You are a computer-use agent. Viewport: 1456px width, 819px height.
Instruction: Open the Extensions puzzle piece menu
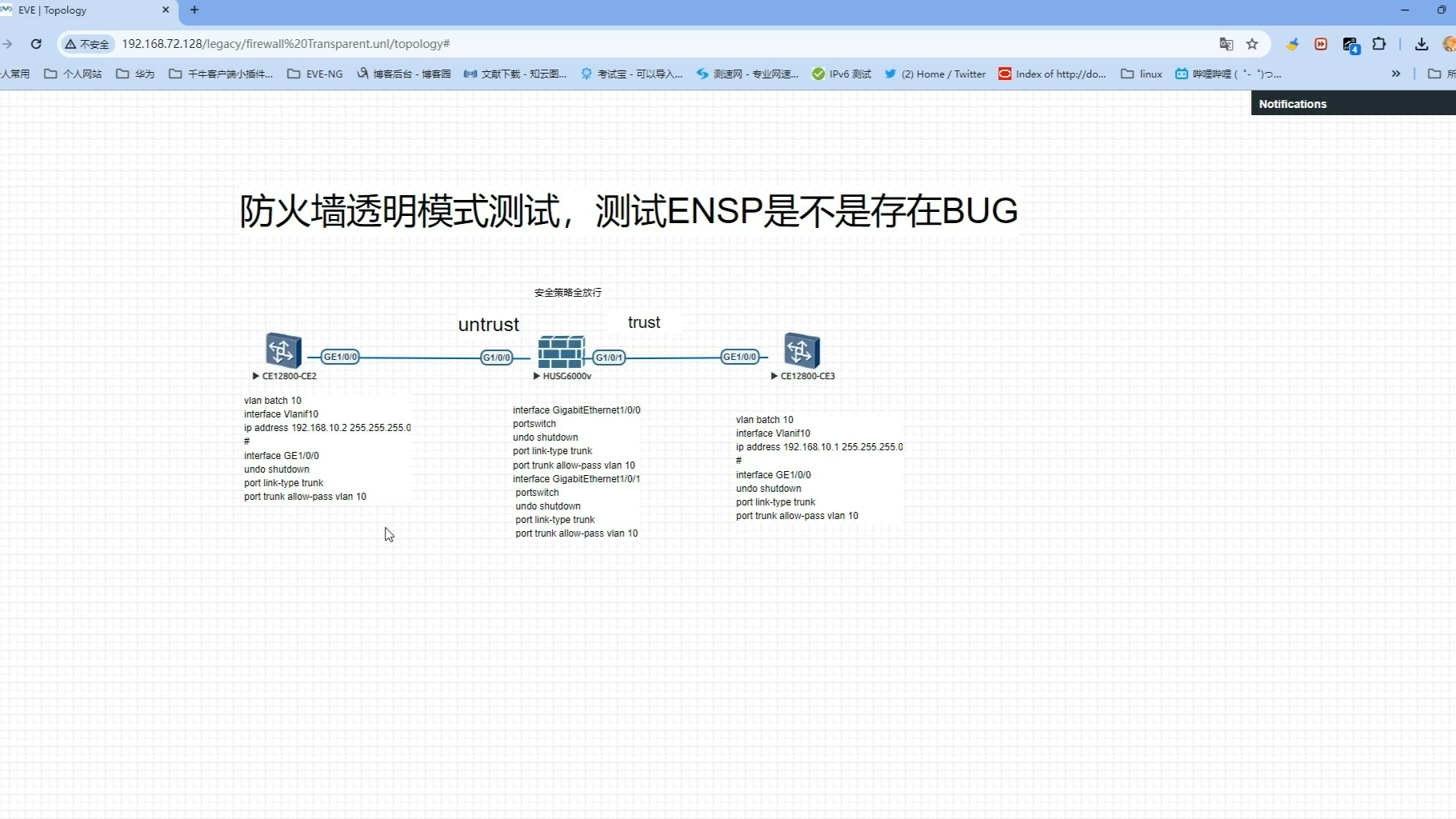point(1379,44)
